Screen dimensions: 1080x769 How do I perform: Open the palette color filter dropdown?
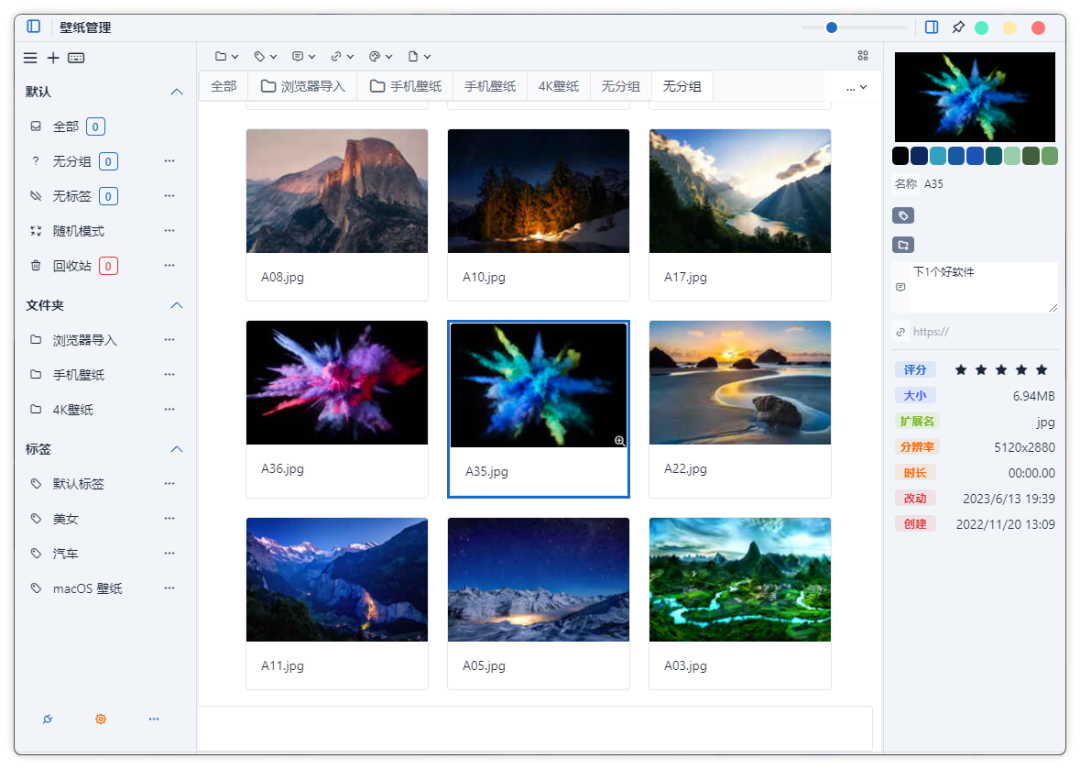tap(381, 57)
